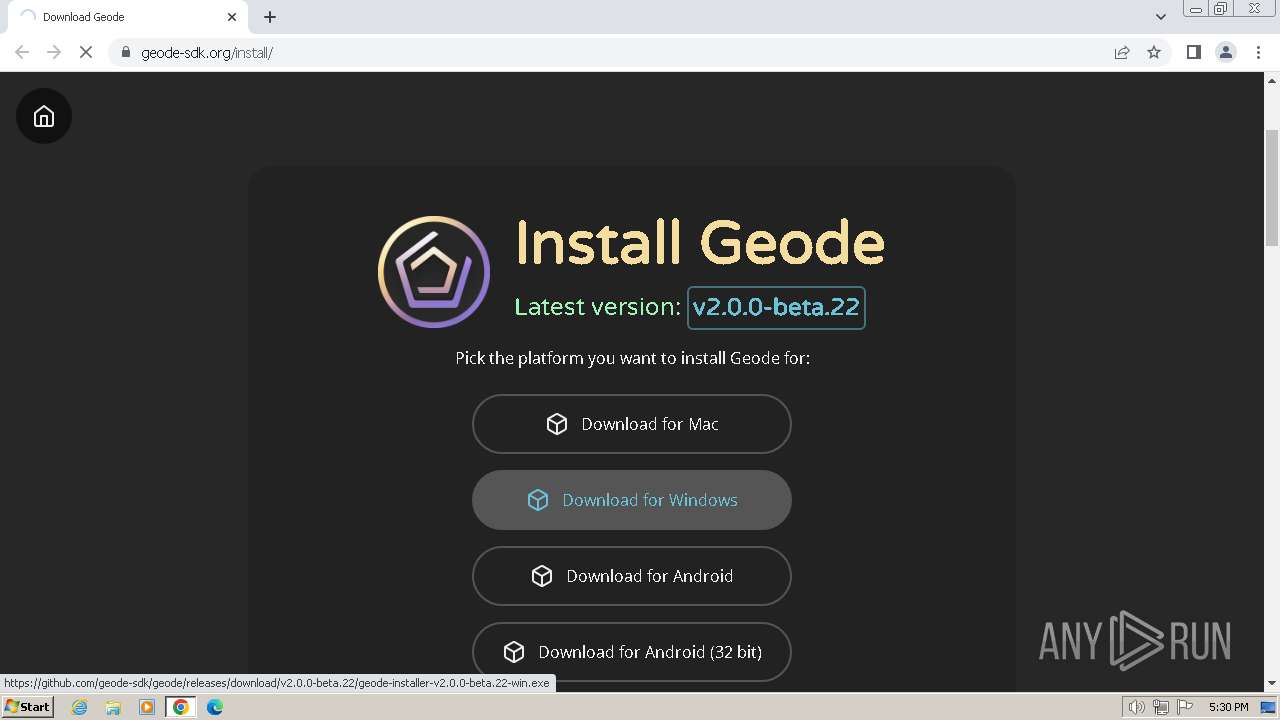Click Download for Android (32 bit)
The height and width of the screenshot is (720, 1280).
click(632, 652)
